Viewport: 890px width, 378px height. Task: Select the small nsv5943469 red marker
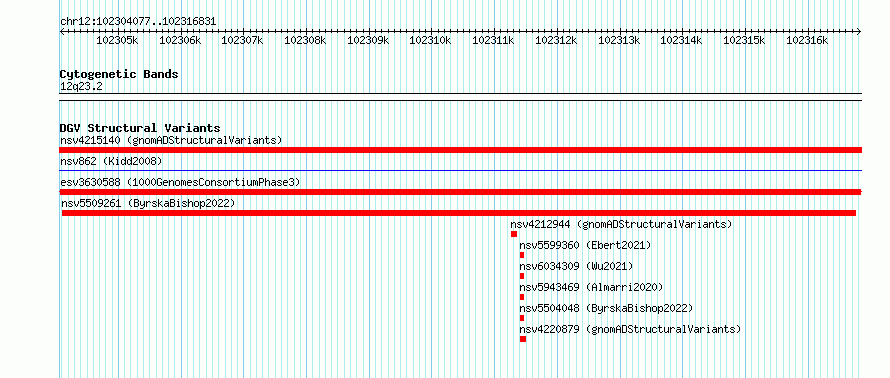pyautogui.click(x=522, y=297)
